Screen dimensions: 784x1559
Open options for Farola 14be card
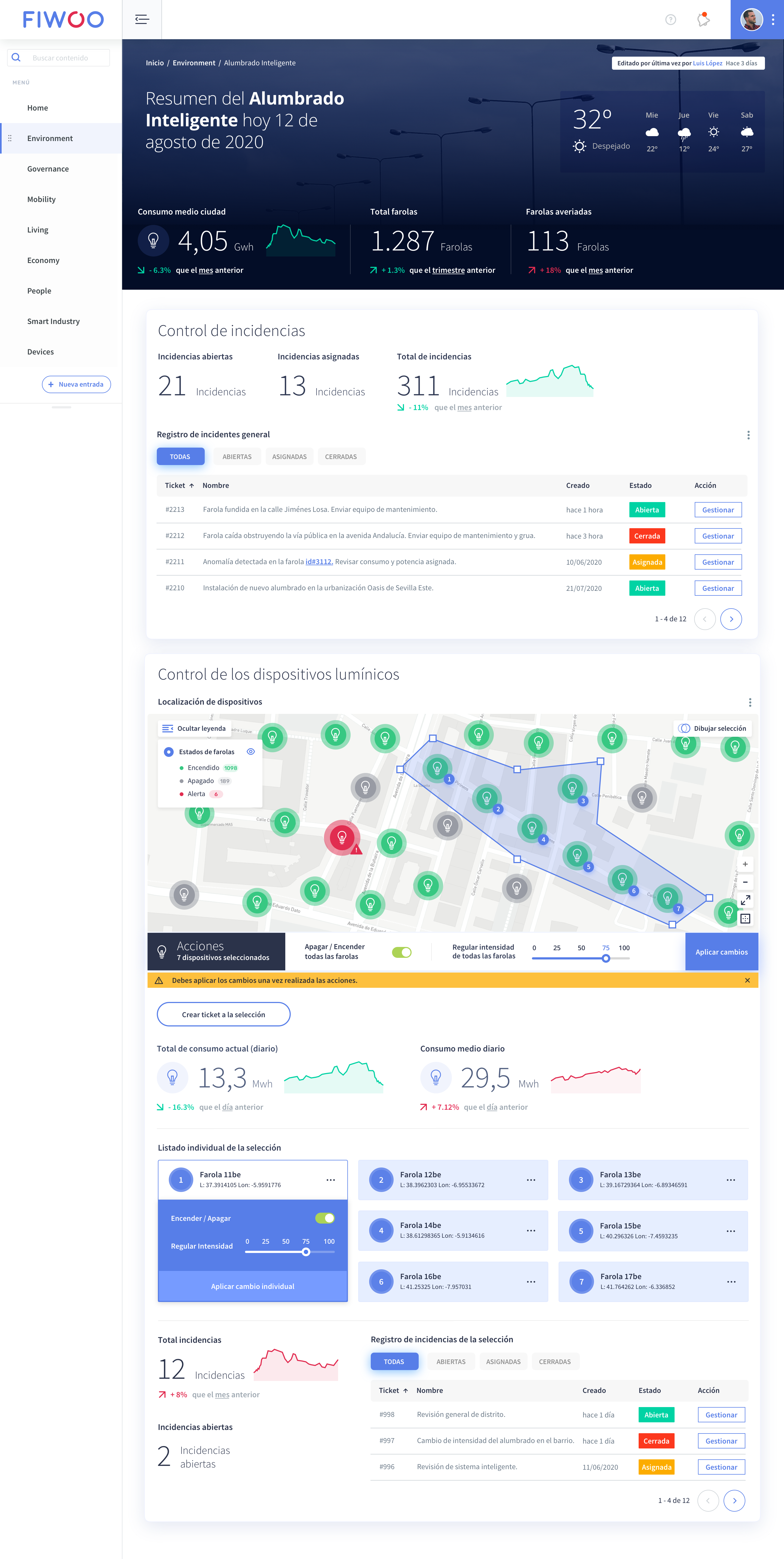[x=531, y=1231]
